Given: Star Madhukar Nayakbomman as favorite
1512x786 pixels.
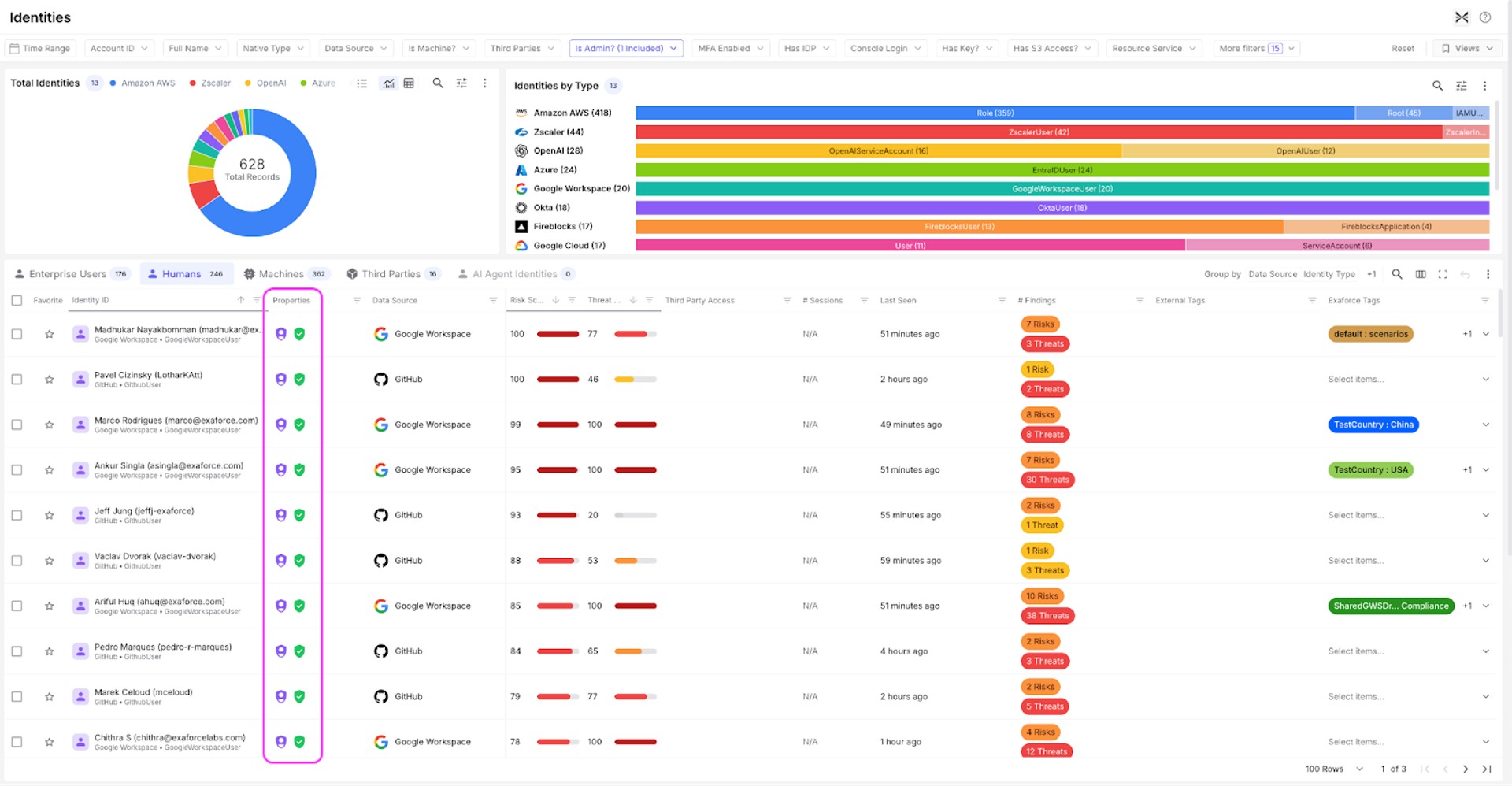Looking at the screenshot, I should [50, 334].
